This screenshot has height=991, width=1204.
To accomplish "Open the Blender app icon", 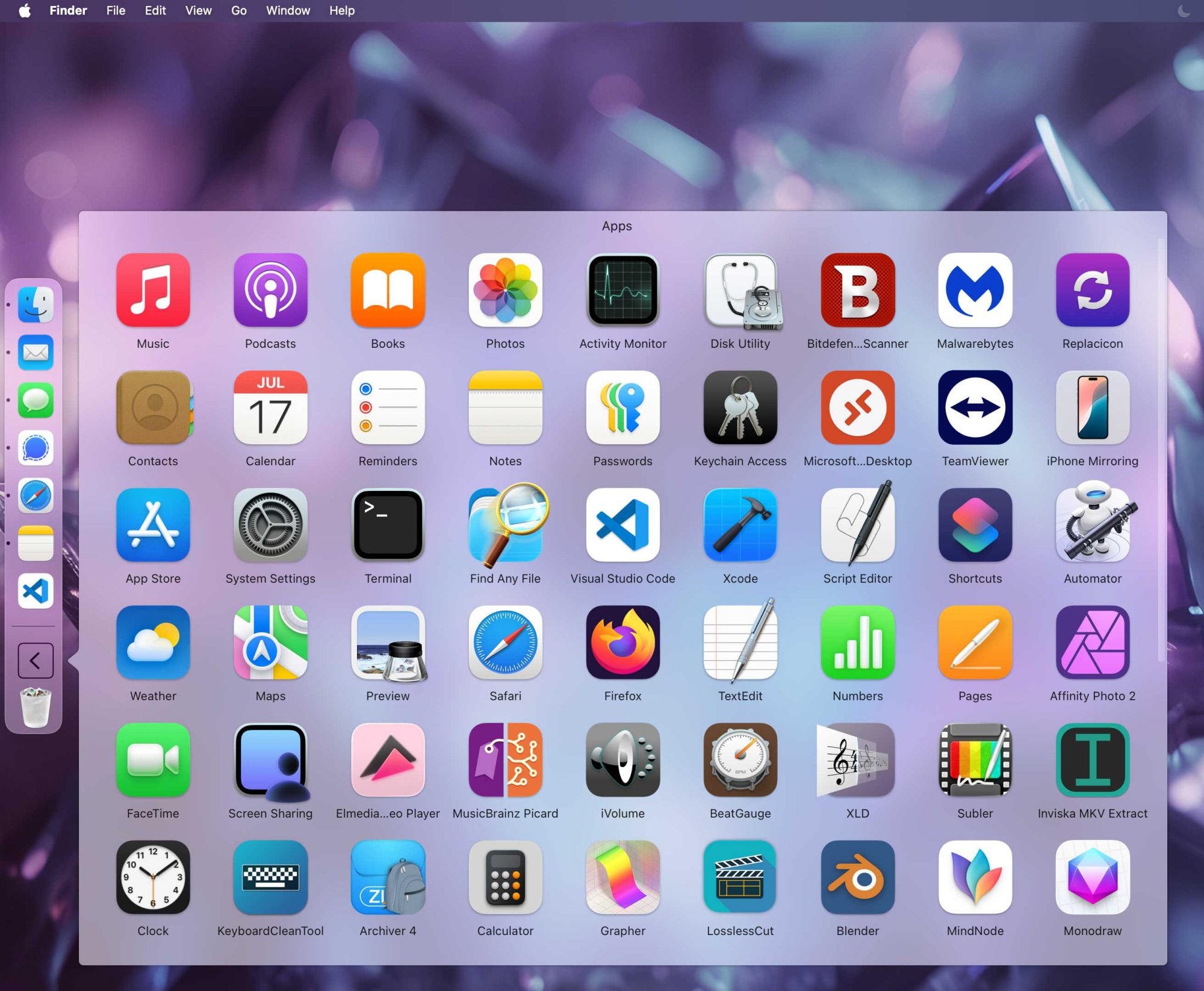I will (857, 877).
